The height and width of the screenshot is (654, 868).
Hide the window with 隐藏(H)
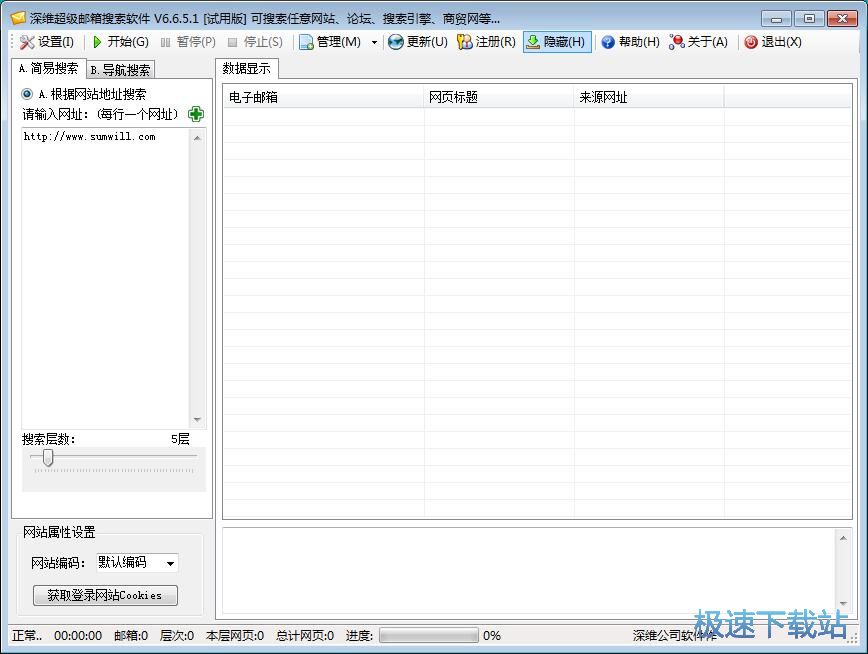(x=557, y=42)
